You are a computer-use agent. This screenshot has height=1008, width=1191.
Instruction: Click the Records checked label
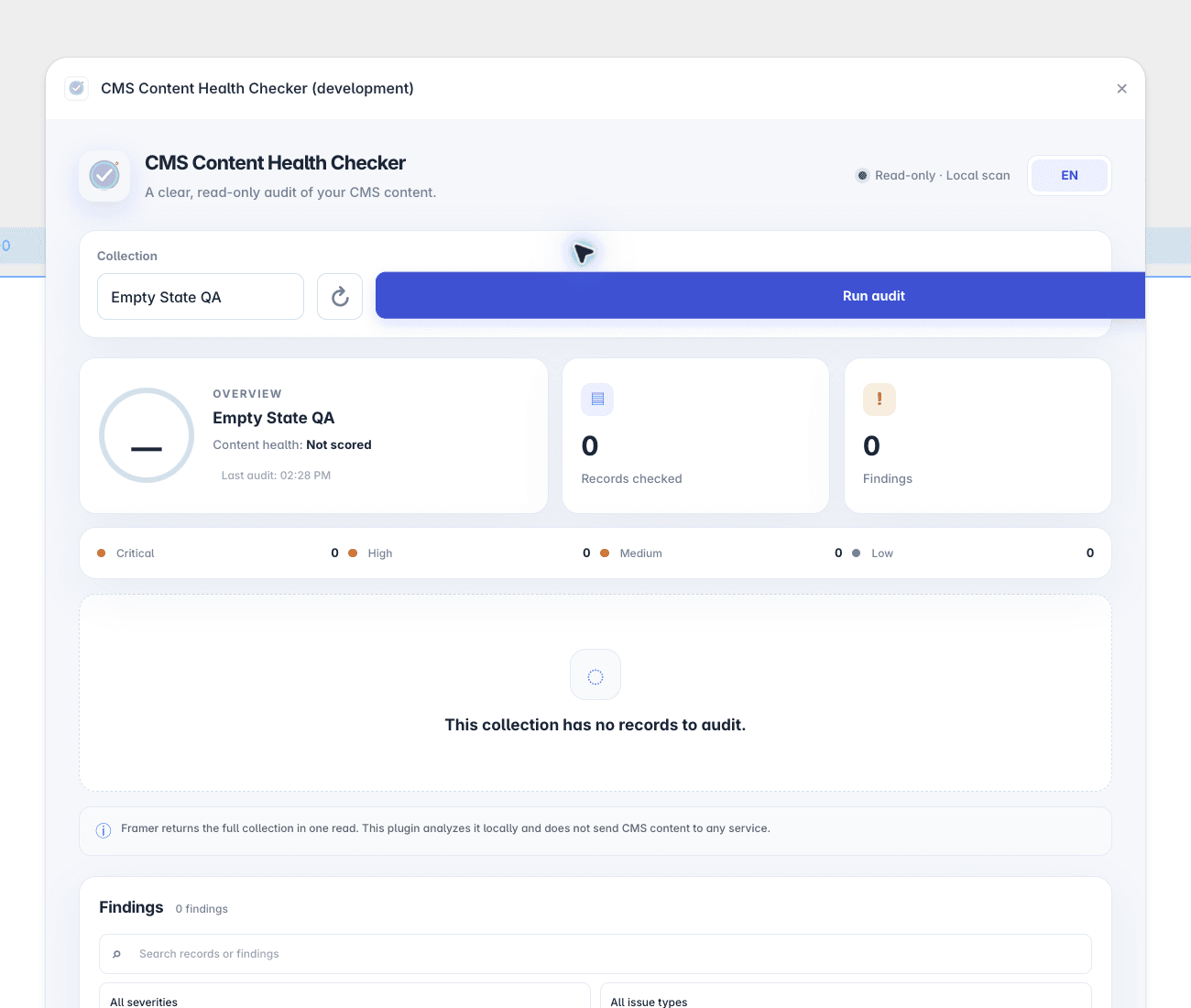click(631, 478)
